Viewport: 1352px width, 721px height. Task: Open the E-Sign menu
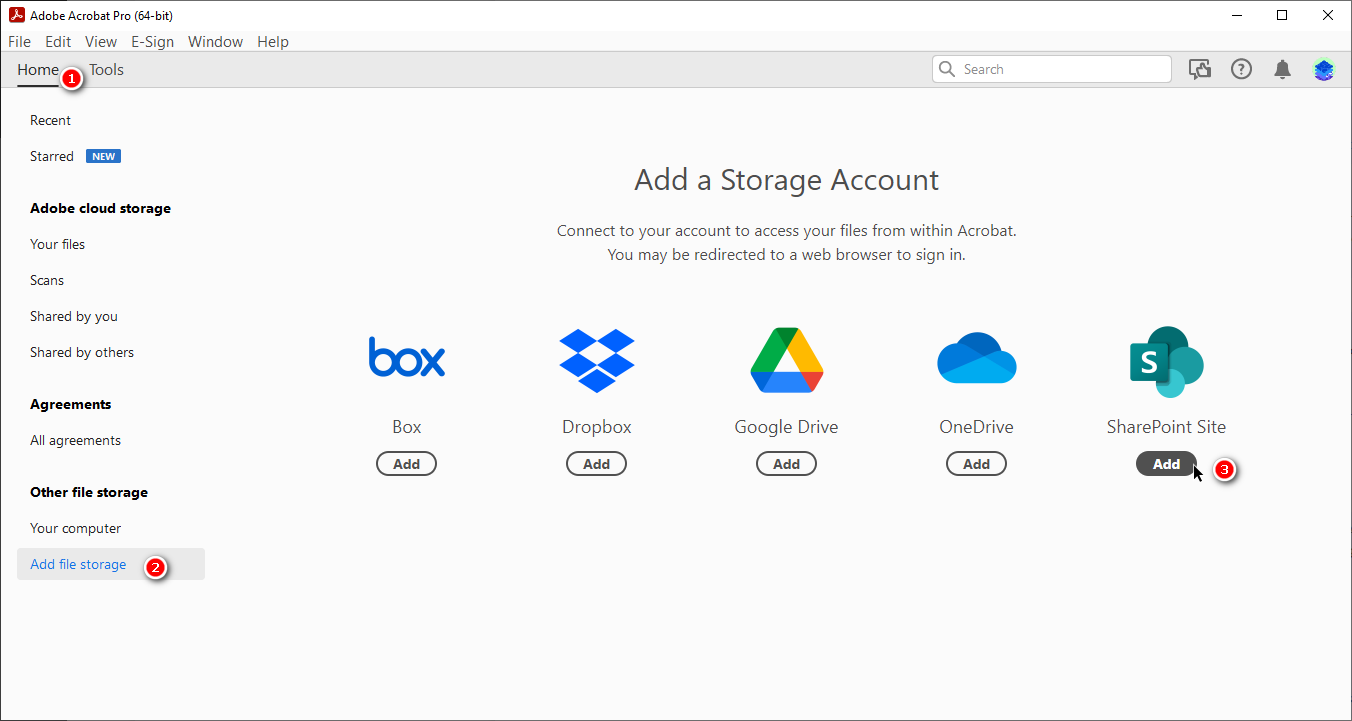tap(152, 42)
